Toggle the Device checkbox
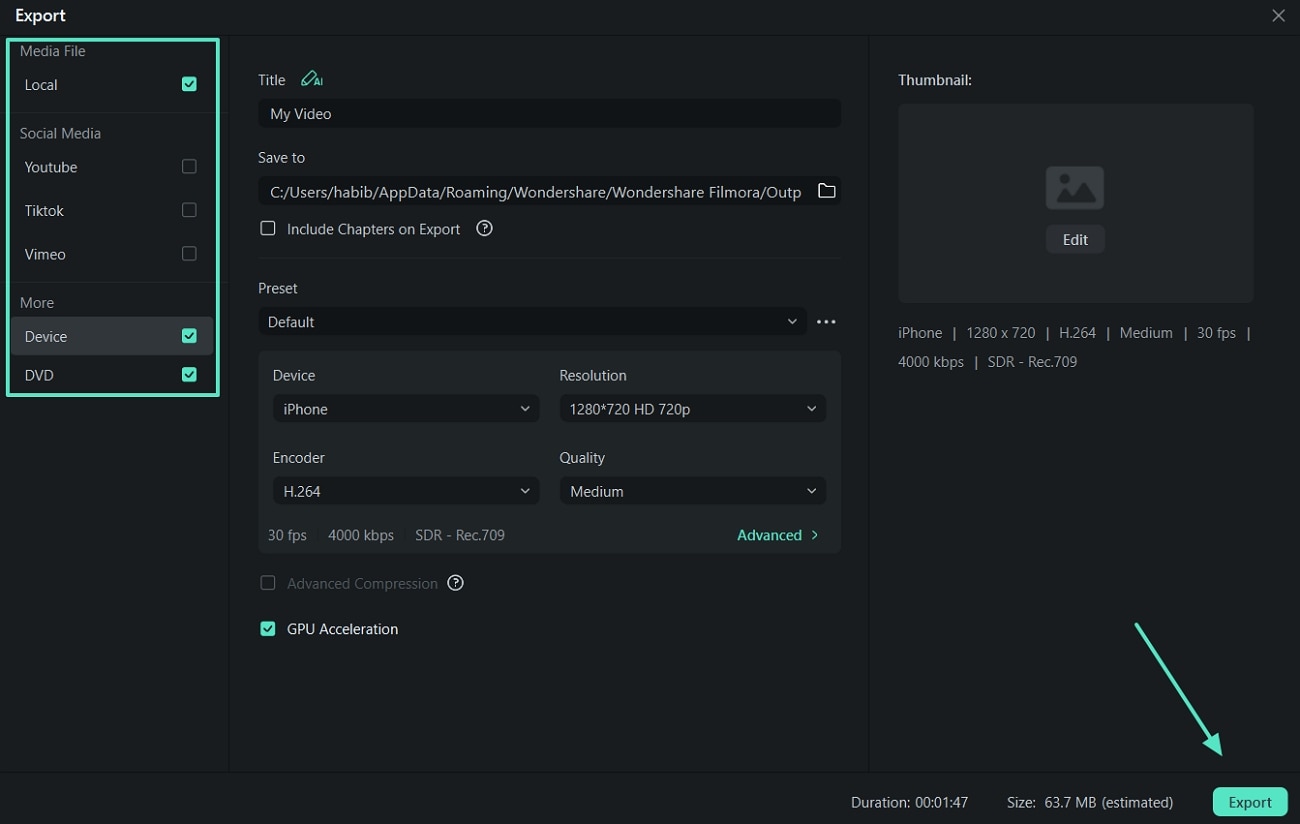 click(x=189, y=336)
